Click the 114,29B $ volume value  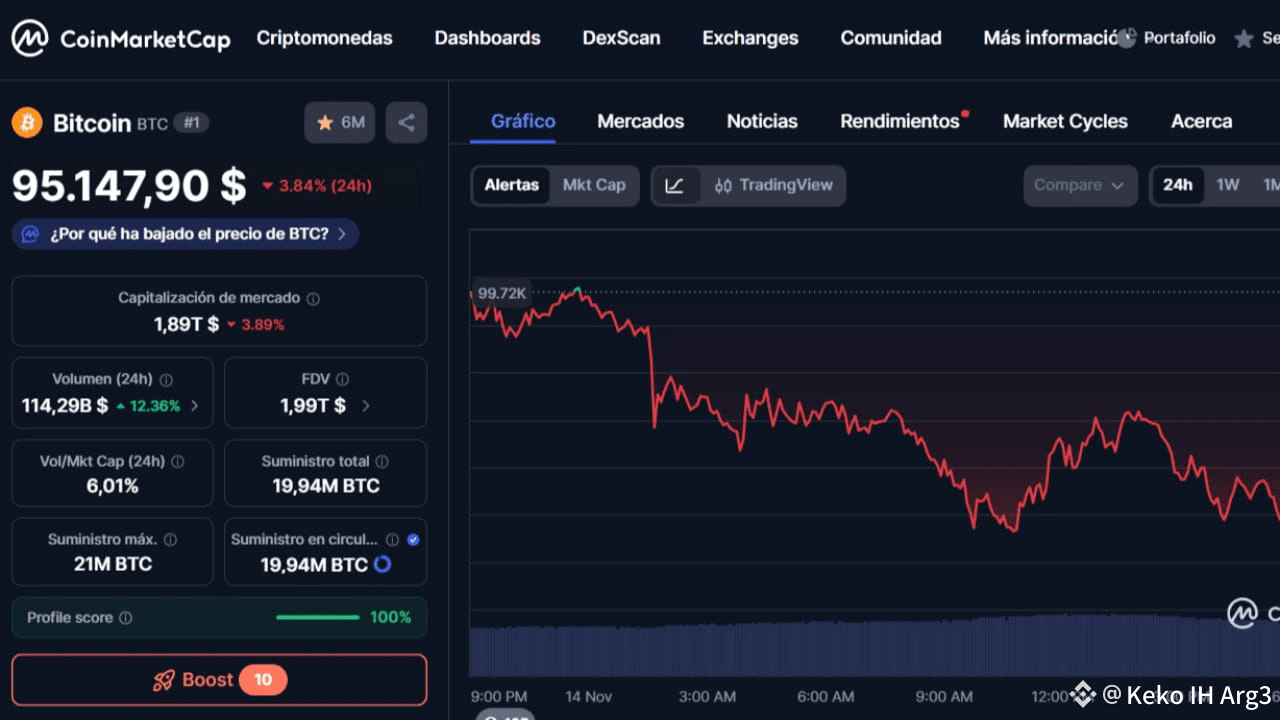[65, 406]
